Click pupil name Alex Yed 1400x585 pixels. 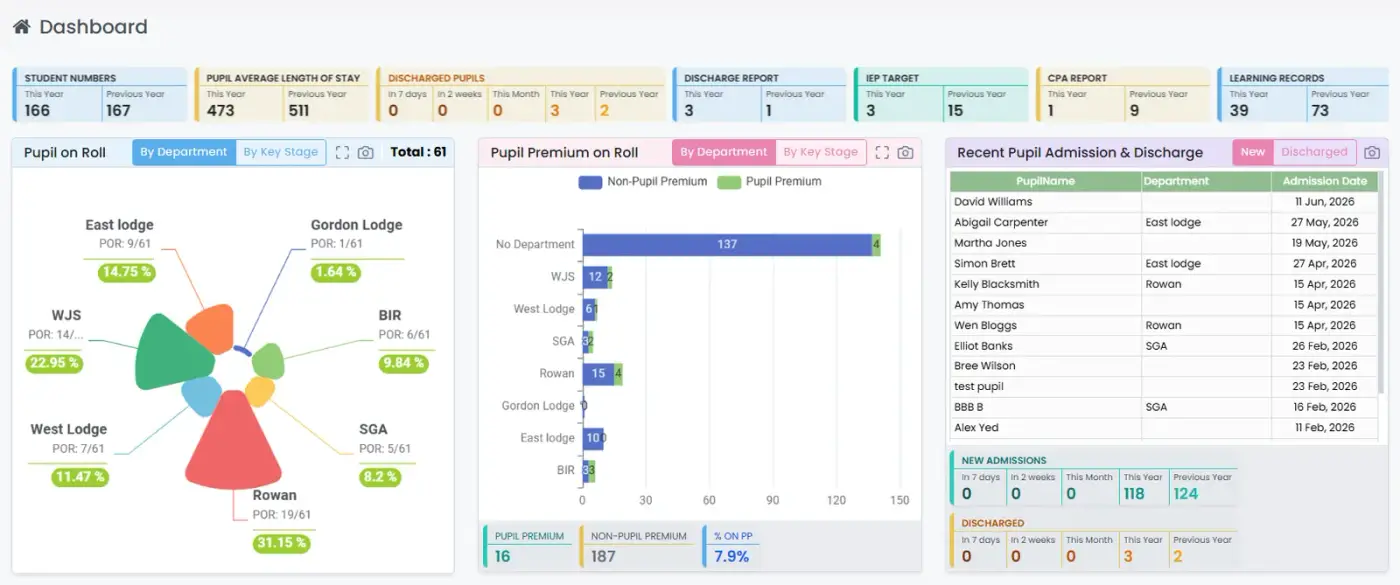976,428
